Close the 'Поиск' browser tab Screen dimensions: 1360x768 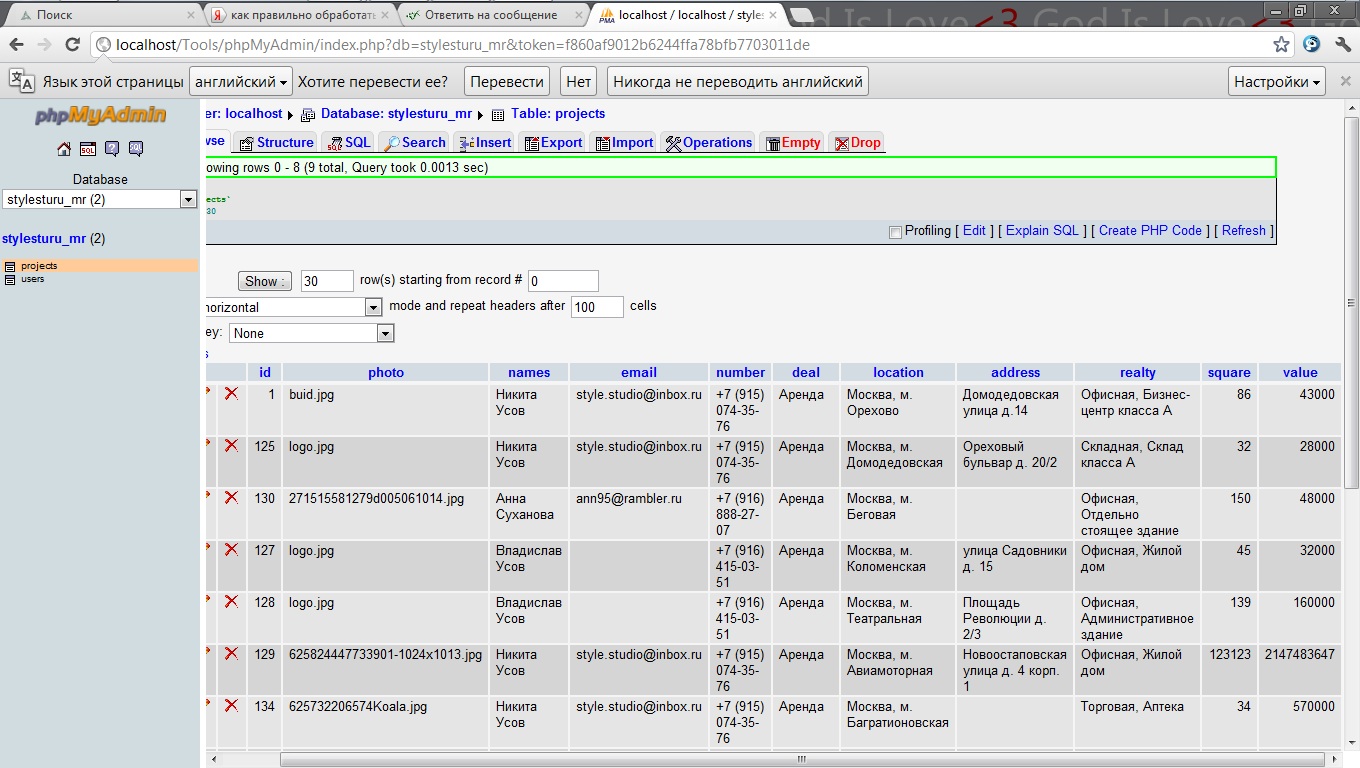point(191,15)
